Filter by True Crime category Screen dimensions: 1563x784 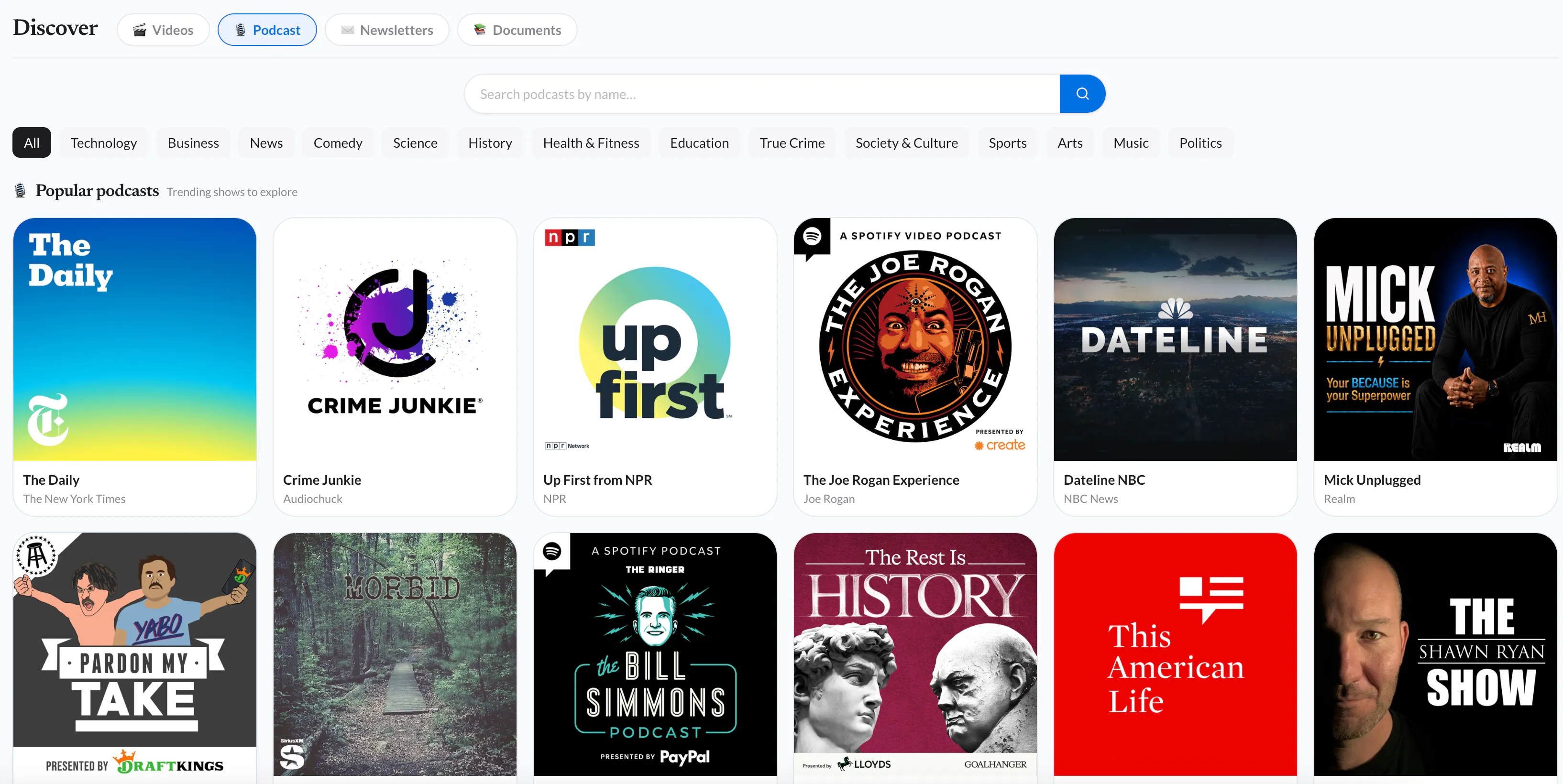792,142
